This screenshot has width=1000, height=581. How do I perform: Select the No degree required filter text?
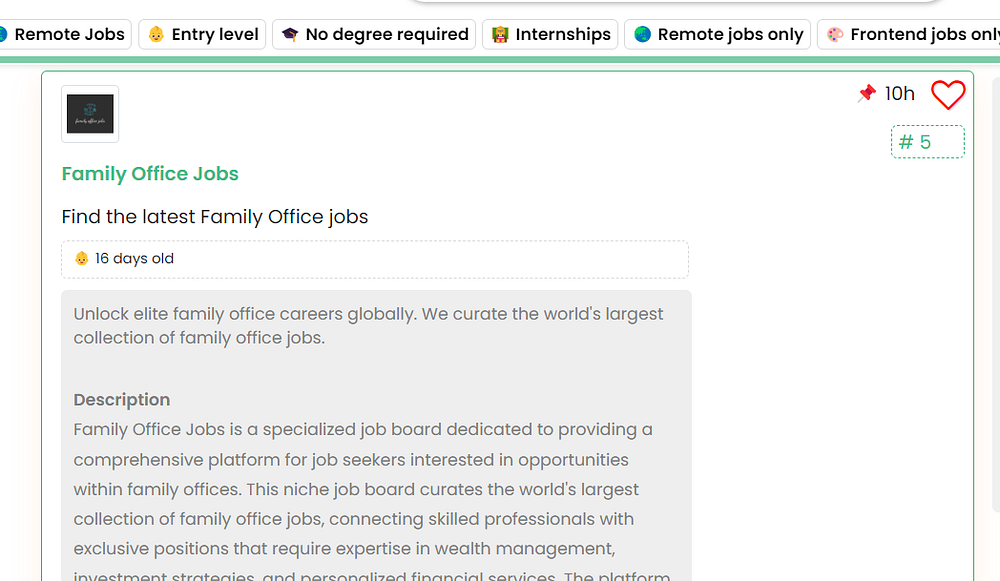pyautogui.click(x=387, y=34)
